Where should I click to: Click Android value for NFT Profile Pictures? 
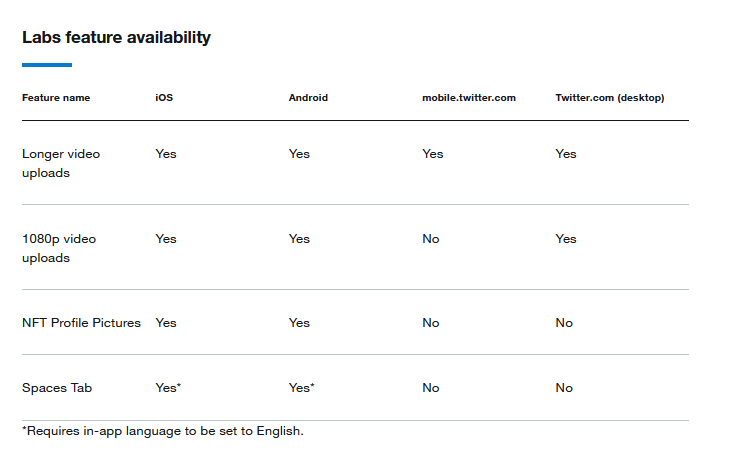coord(299,323)
